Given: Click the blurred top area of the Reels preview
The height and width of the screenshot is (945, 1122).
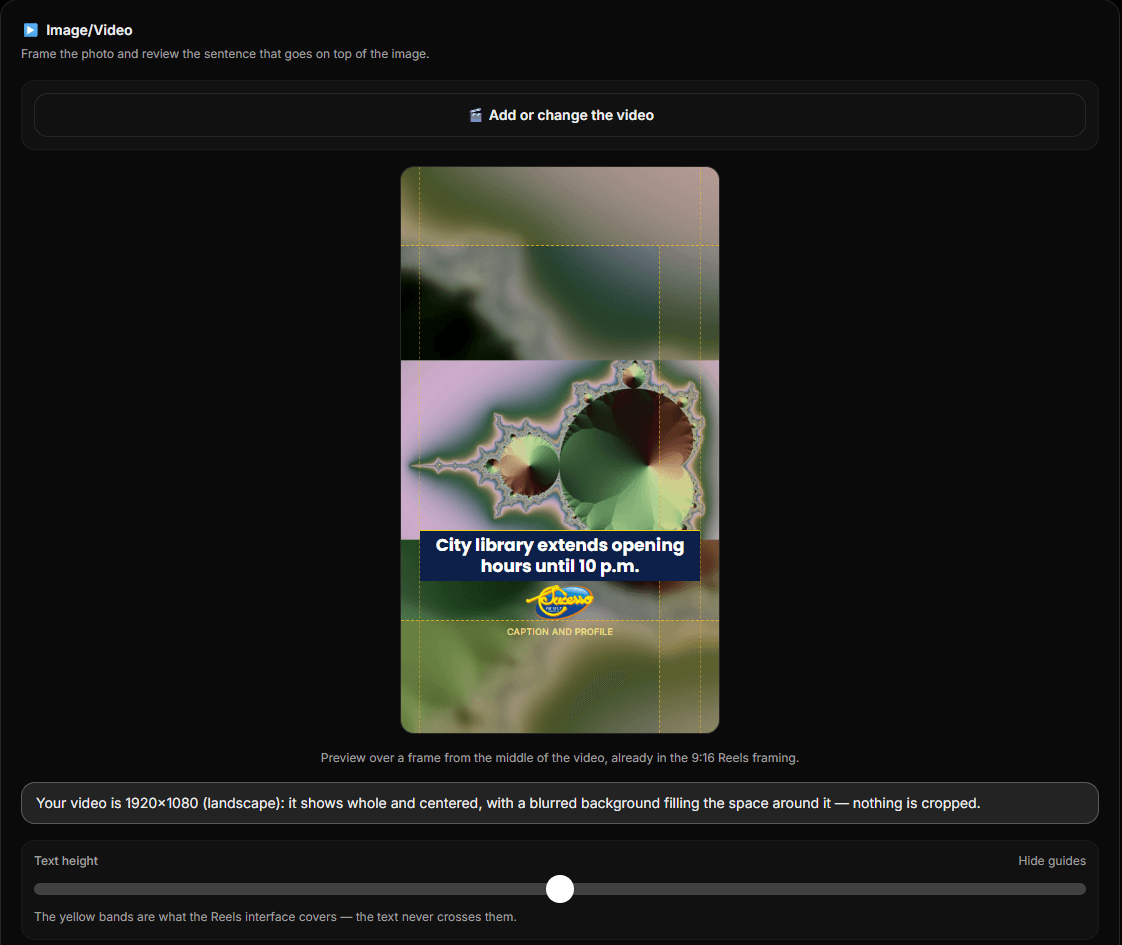Looking at the screenshot, I should pyautogui.click(x=560, y=263).
